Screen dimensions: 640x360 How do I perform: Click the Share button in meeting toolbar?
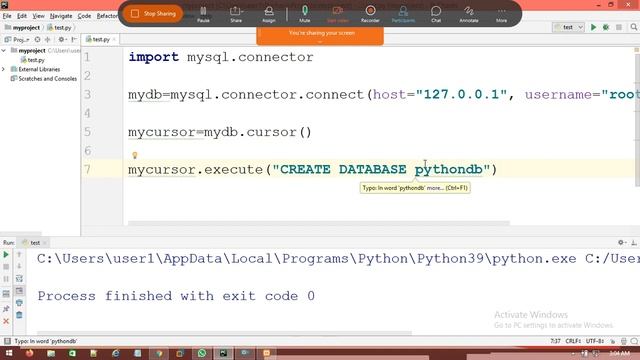(236, 14)
